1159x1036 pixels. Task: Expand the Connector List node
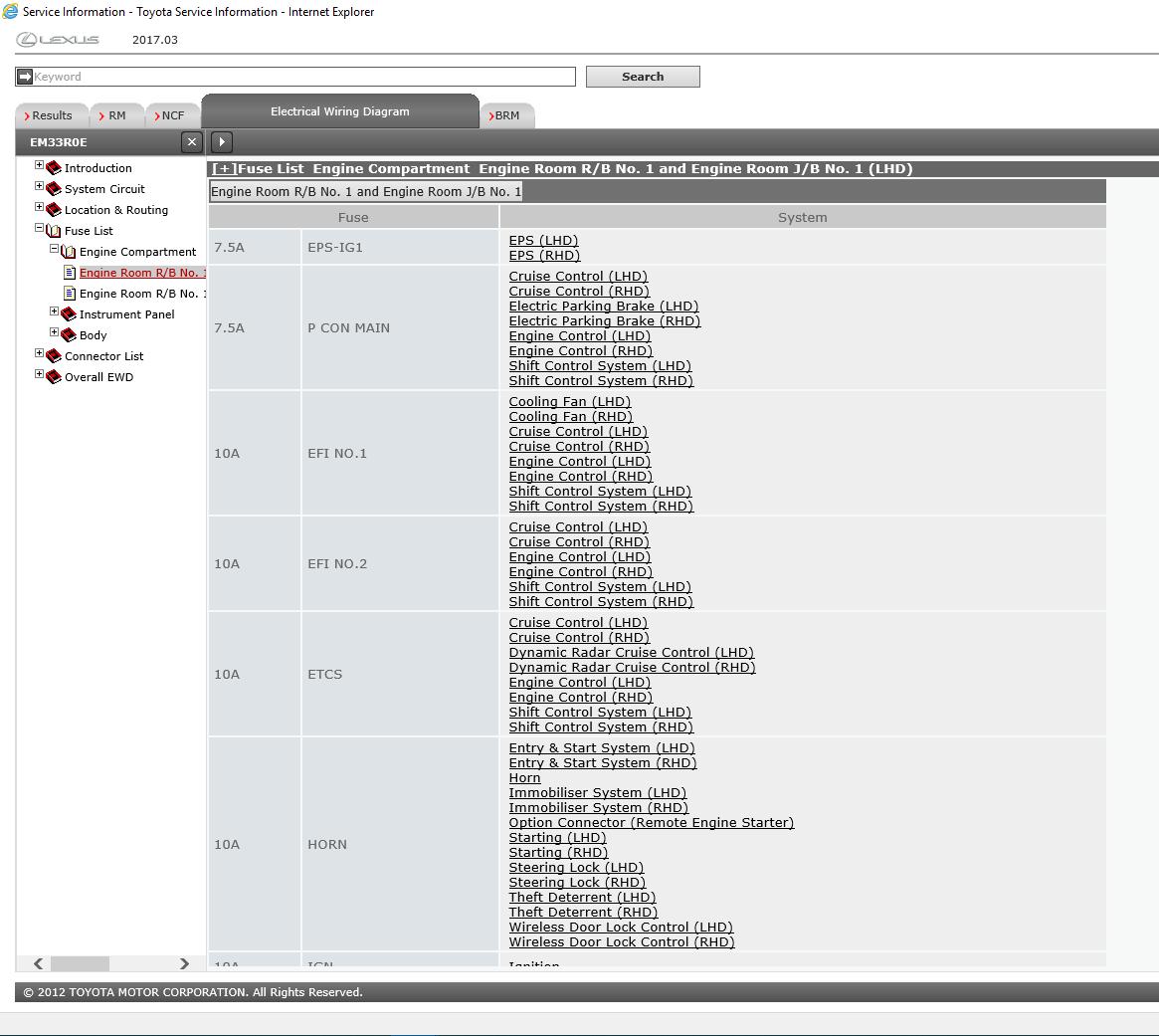click(x=39, y=352)
